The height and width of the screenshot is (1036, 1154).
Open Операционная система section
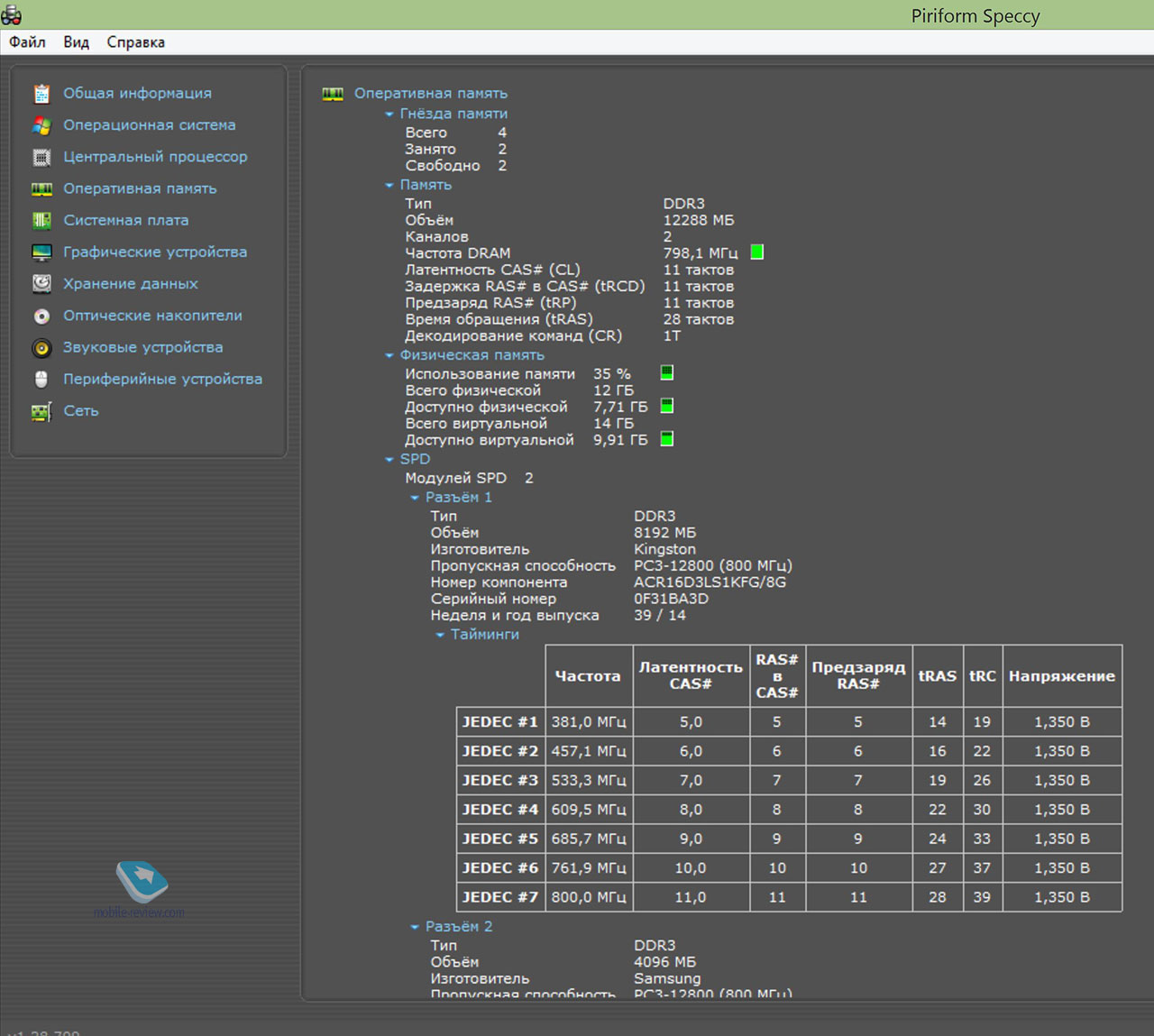pyautogui.click(x=150, y=125)
